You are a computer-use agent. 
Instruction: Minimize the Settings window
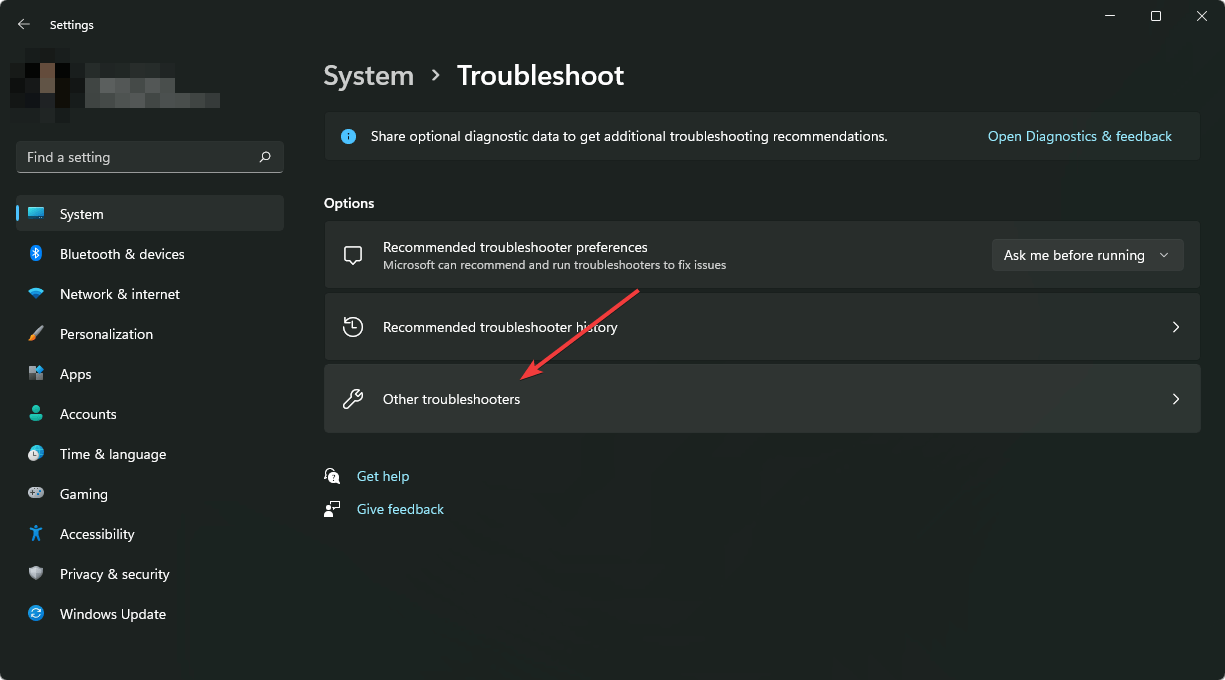(1110, 16)
